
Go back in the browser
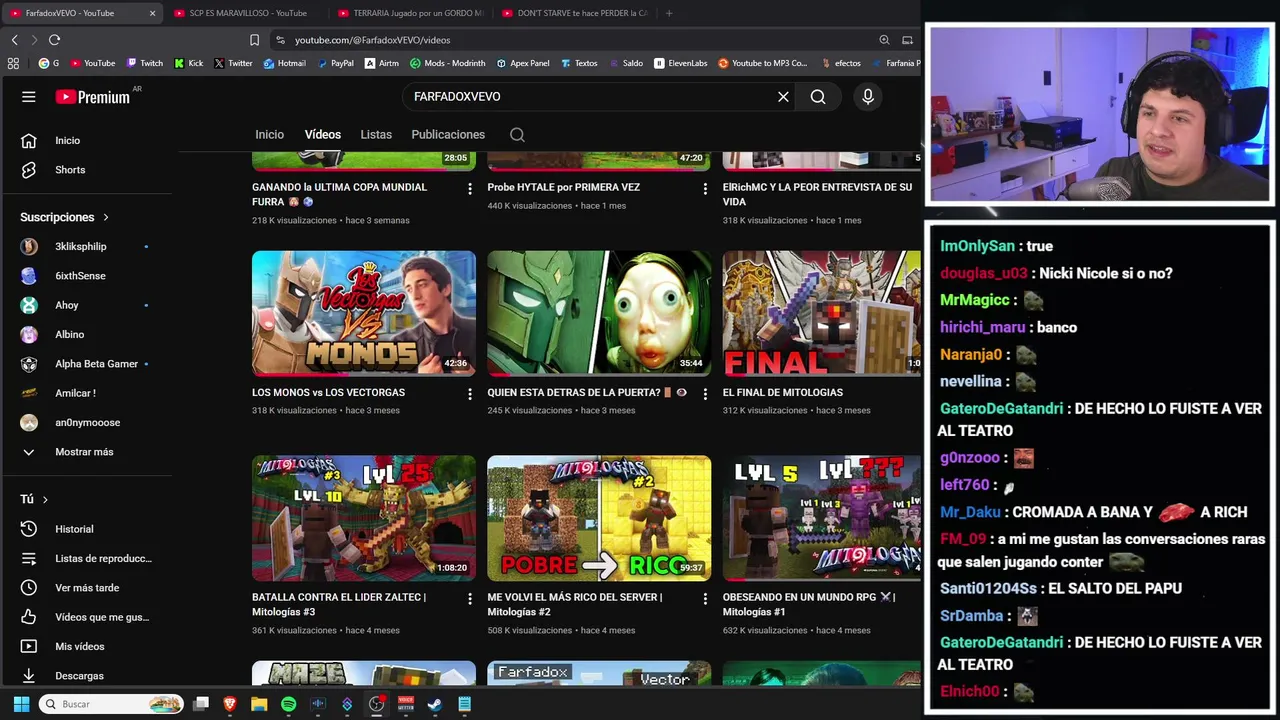[x=14, y=40]
